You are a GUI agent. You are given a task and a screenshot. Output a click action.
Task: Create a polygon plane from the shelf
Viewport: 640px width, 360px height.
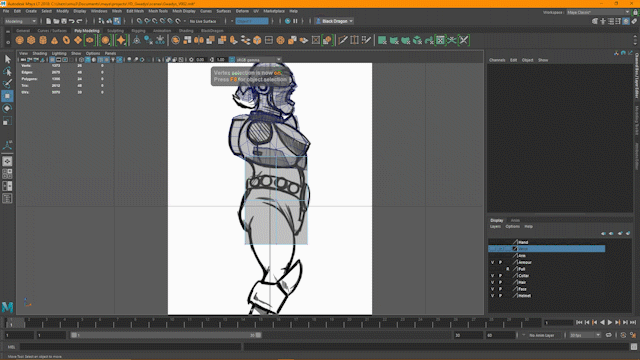78,40
